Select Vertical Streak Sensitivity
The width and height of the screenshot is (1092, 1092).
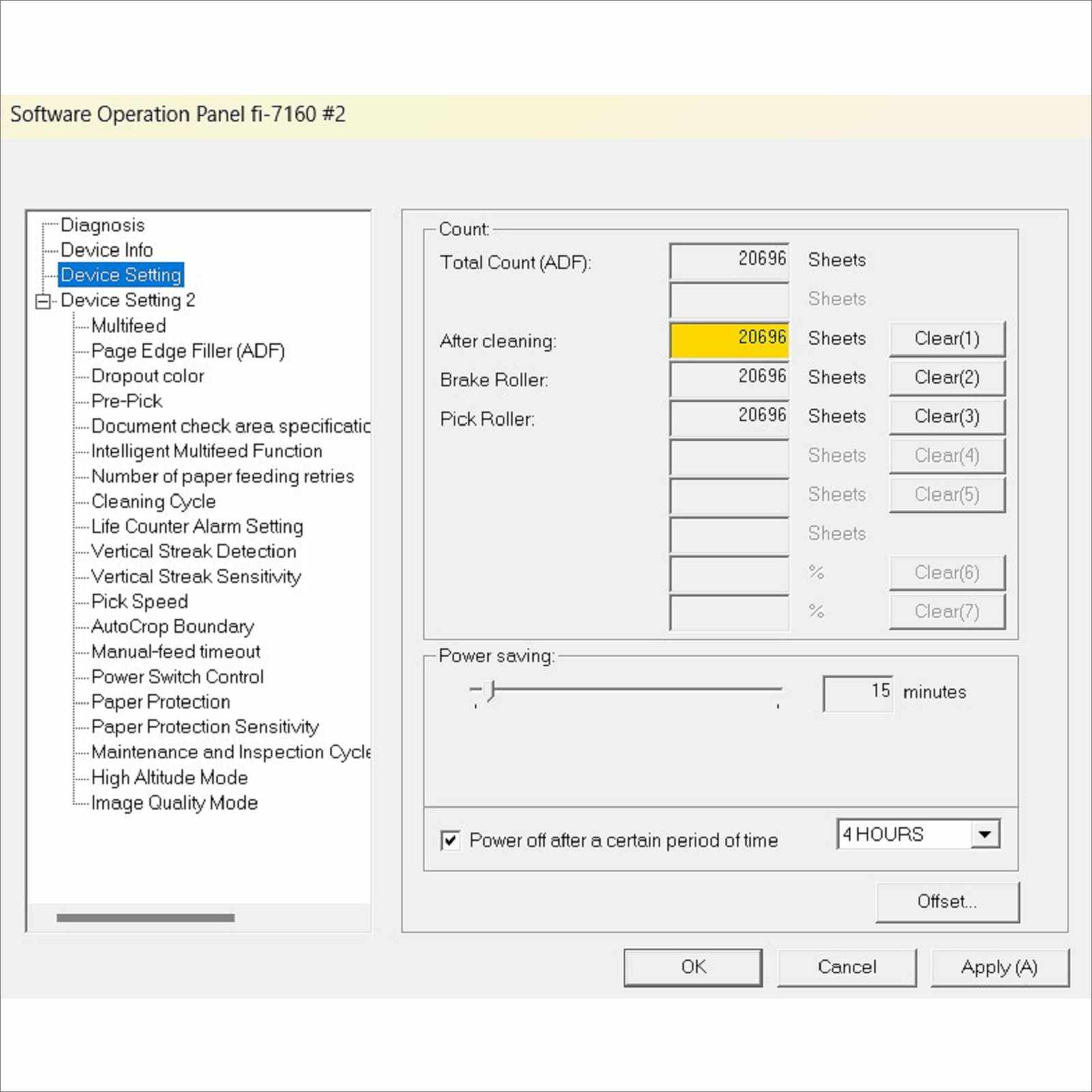pyautogui.click(x=196, y=577)
